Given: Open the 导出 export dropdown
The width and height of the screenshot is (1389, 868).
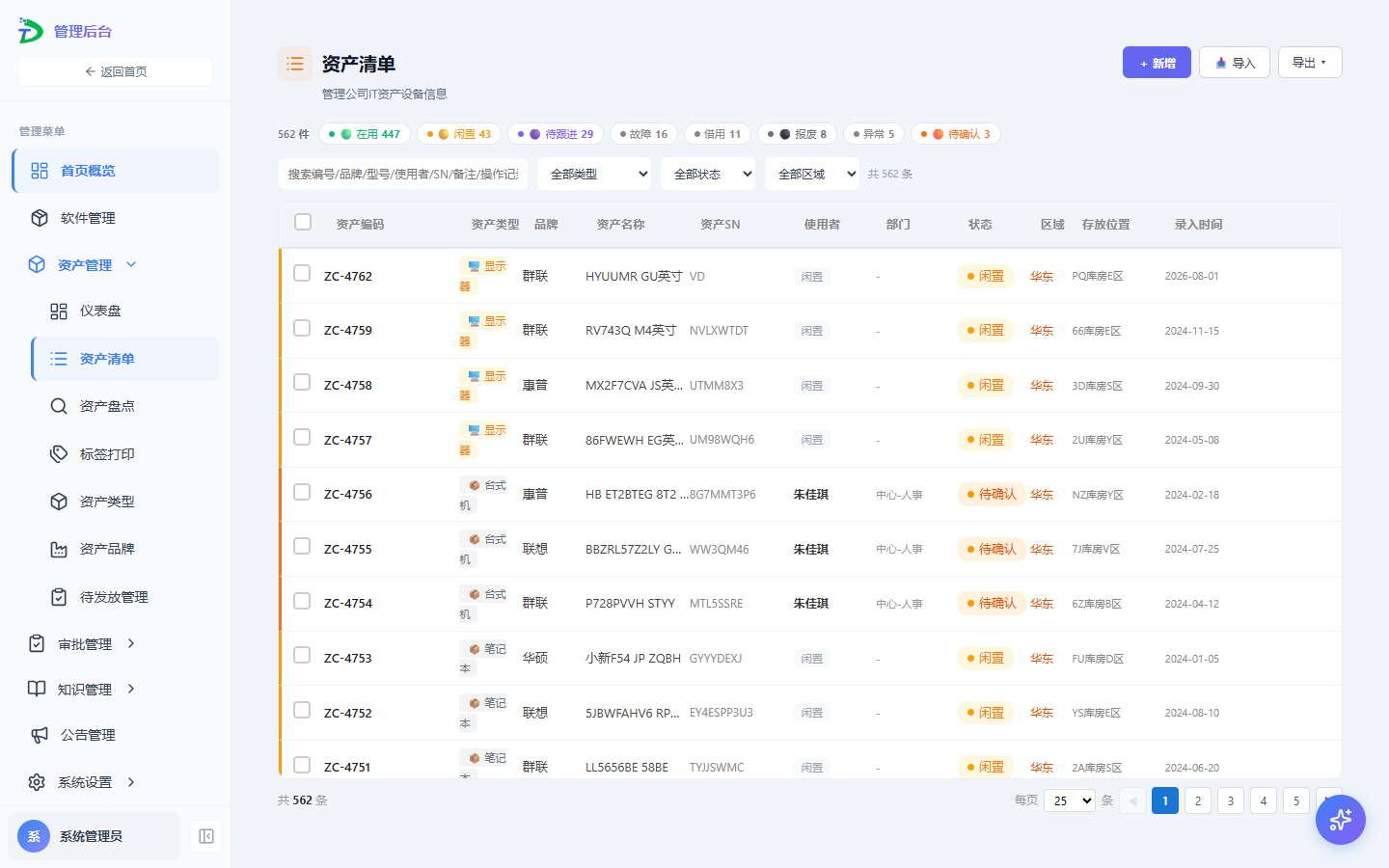Looking at the screenshot, I should tap(1310, 63).
